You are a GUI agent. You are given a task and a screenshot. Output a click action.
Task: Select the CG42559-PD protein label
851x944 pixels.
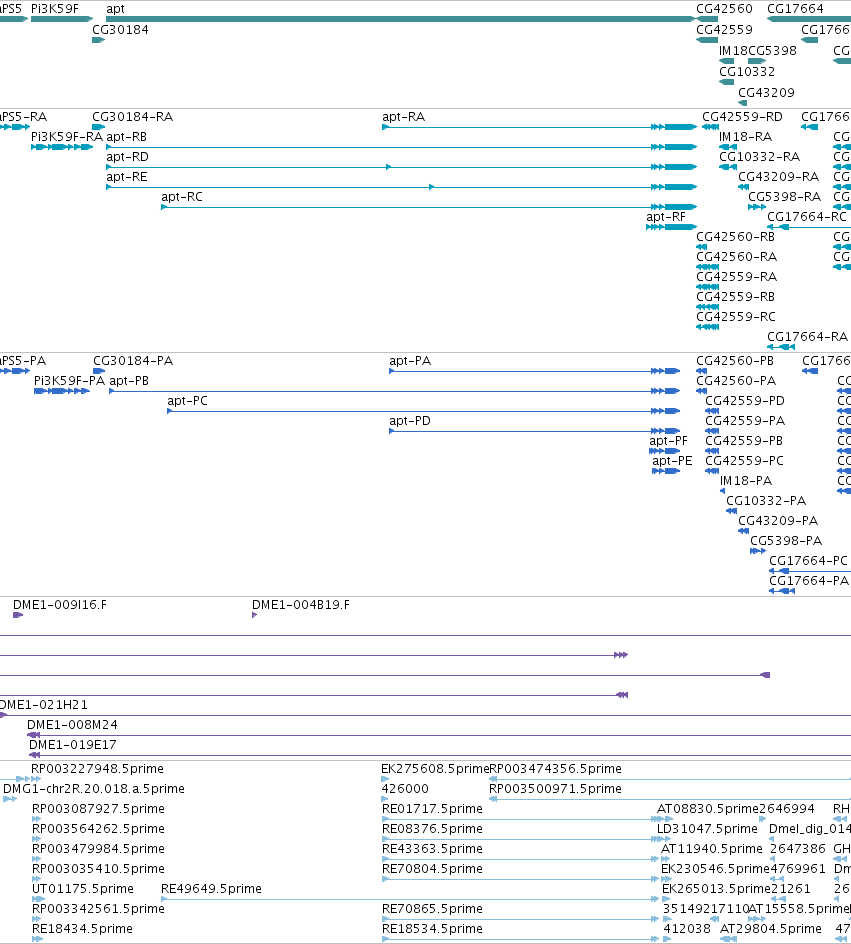pyautogui.click(x=745, y=400)
